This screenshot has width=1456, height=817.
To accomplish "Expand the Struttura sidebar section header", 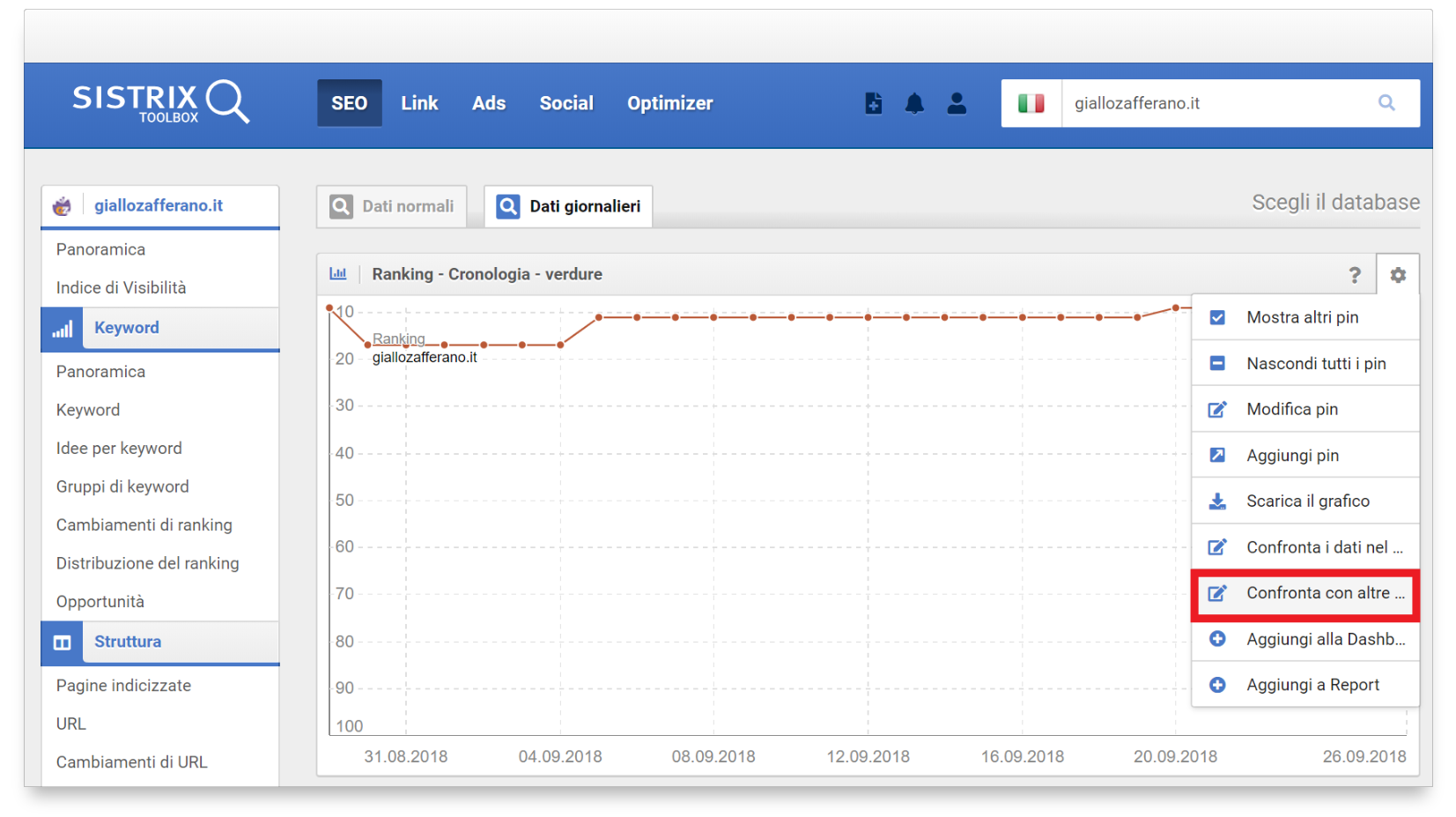I will coord(160,642).
